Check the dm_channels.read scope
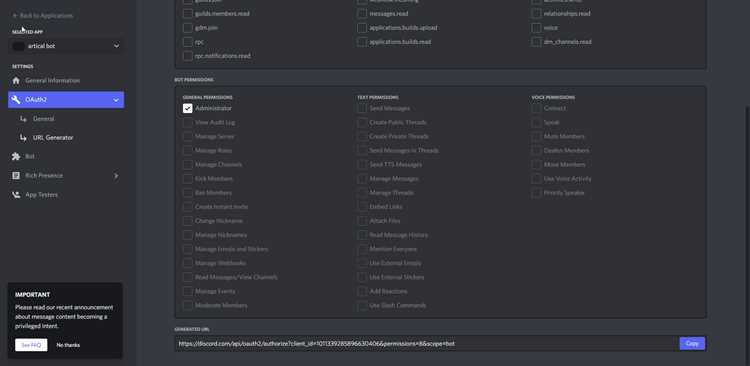The width and height of the screenshot is (750, 366). click(x=537, y=42)
